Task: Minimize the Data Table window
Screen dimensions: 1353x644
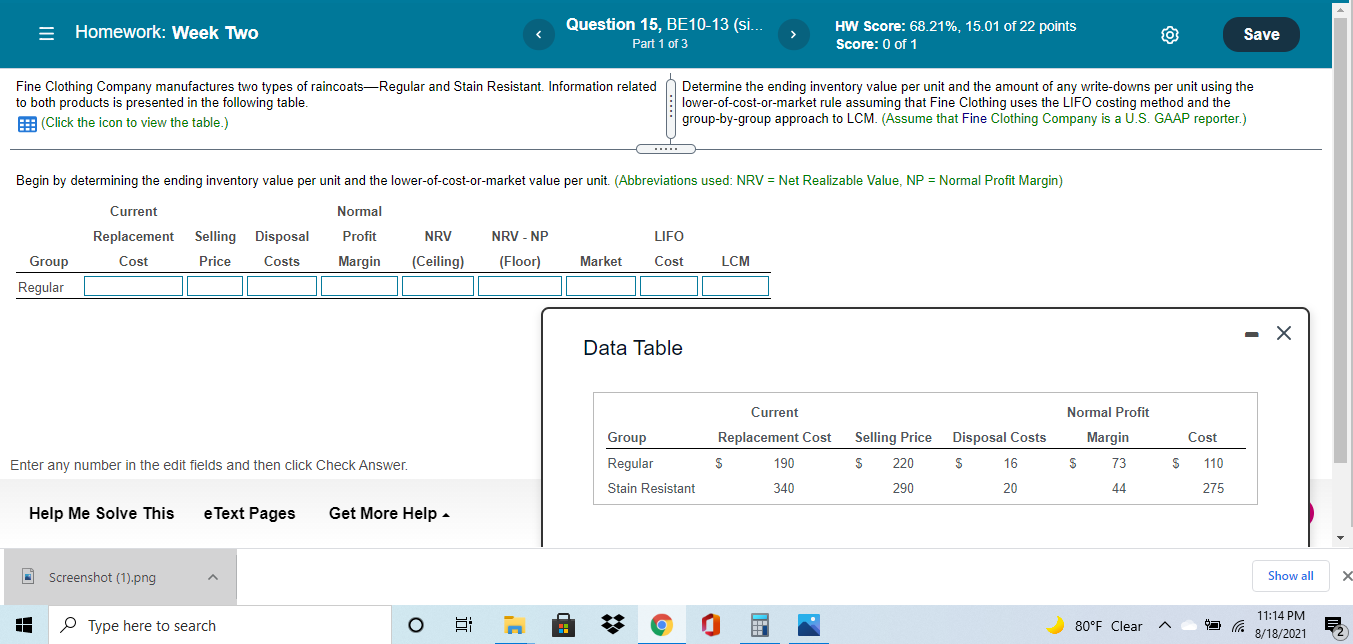Action: pyautogui.click(x=1250, y=333)
